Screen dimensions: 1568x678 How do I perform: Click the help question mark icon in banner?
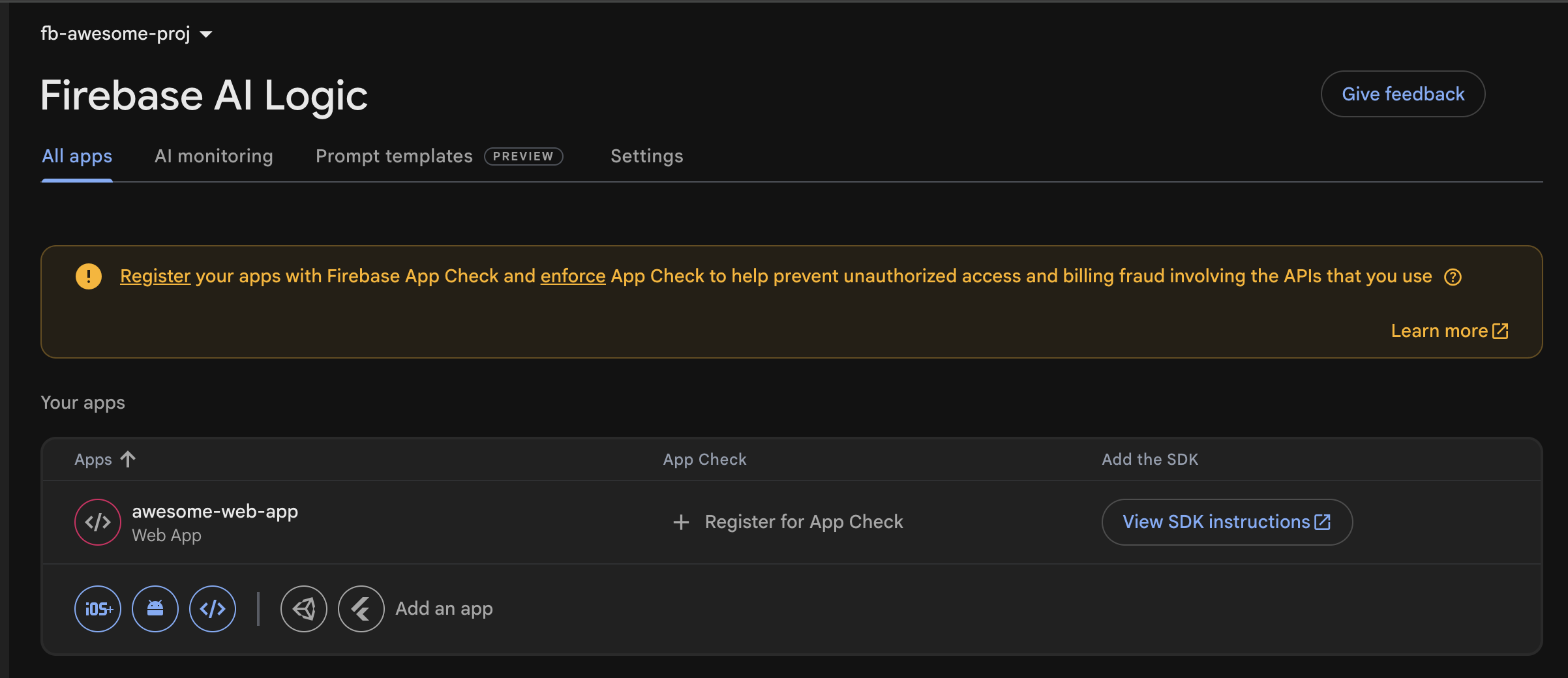pyautogui.click(x=1453, y=277)
